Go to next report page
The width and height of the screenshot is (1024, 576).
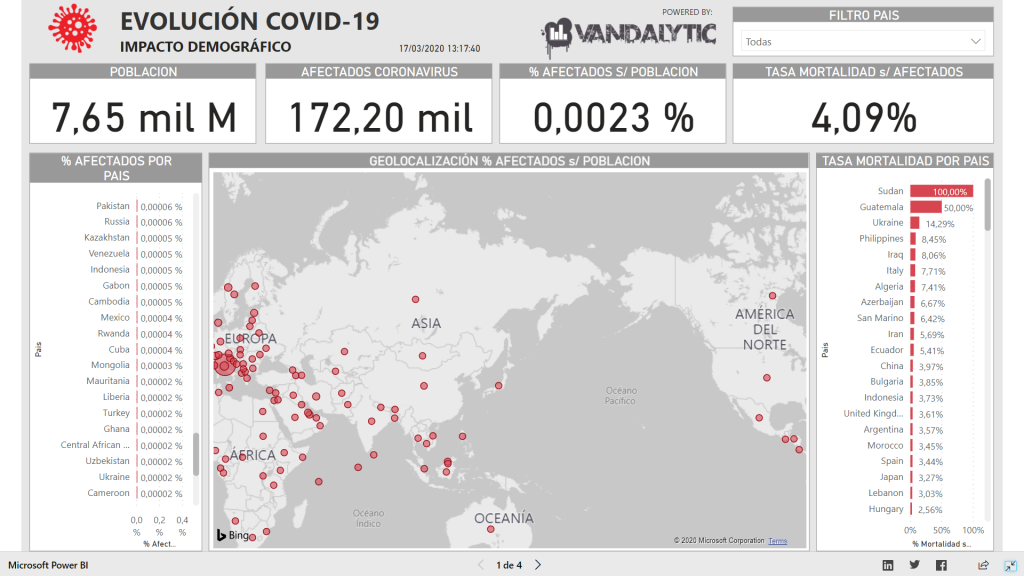(x=538, y=565)
